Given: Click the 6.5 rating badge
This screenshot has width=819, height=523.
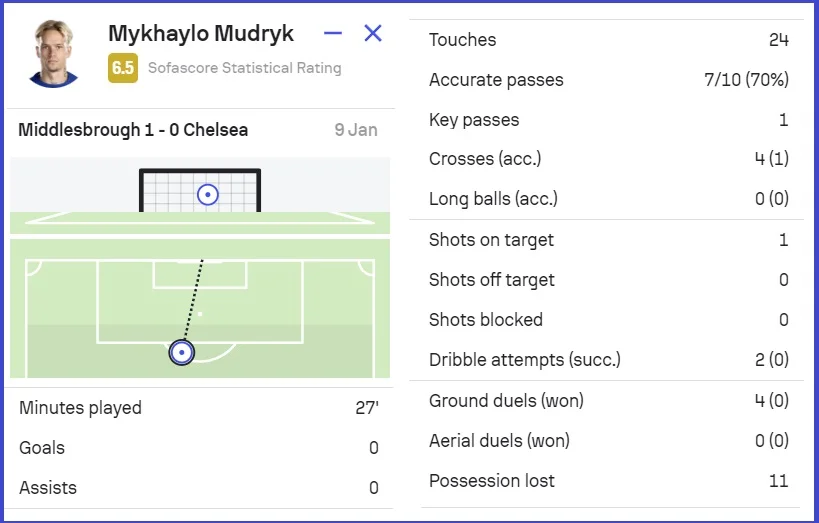Looking at the screenshot, I should [x=122, y=68].
